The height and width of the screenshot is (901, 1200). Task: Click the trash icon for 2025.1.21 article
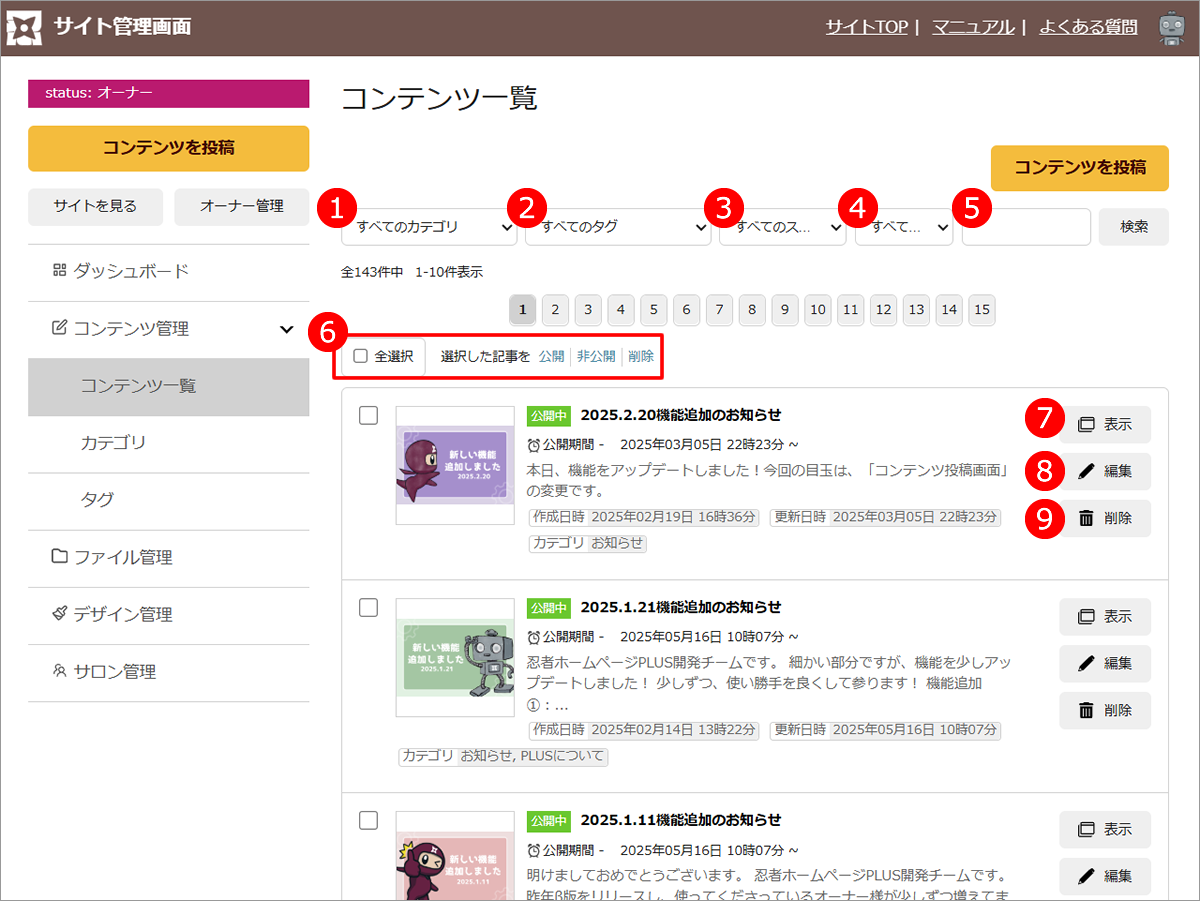[1086, 710]
